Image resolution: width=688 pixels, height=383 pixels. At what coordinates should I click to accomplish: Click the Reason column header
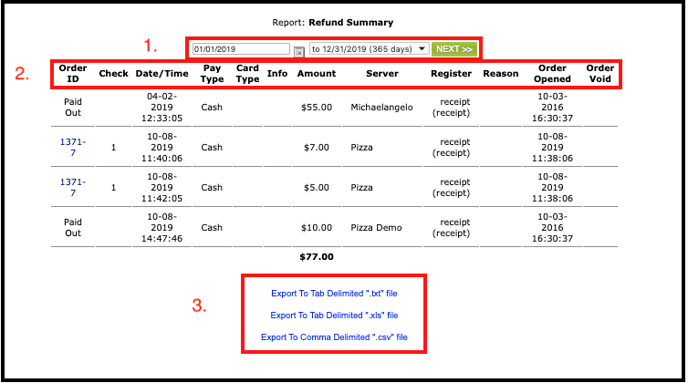point(501,74)
